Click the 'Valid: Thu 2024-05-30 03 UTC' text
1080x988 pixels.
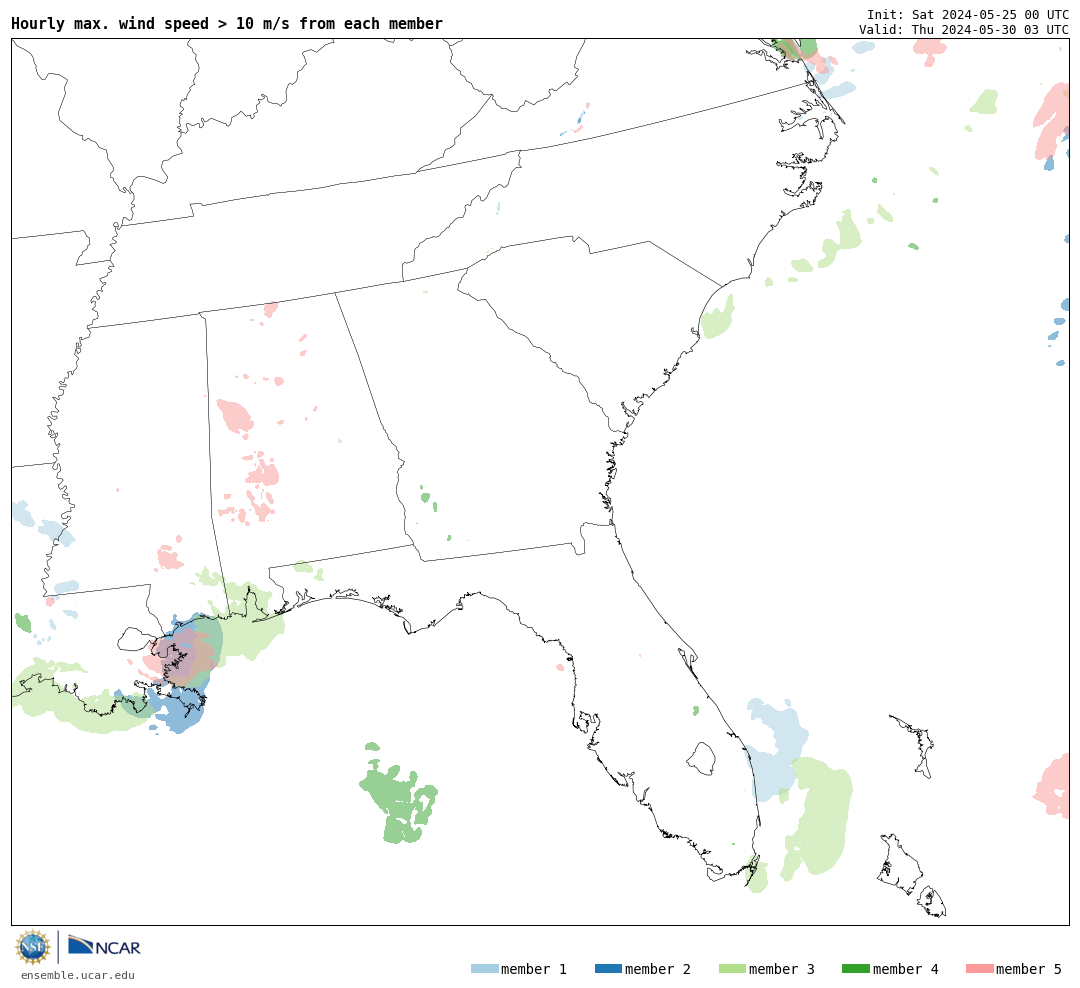click(x=964, y=30)
